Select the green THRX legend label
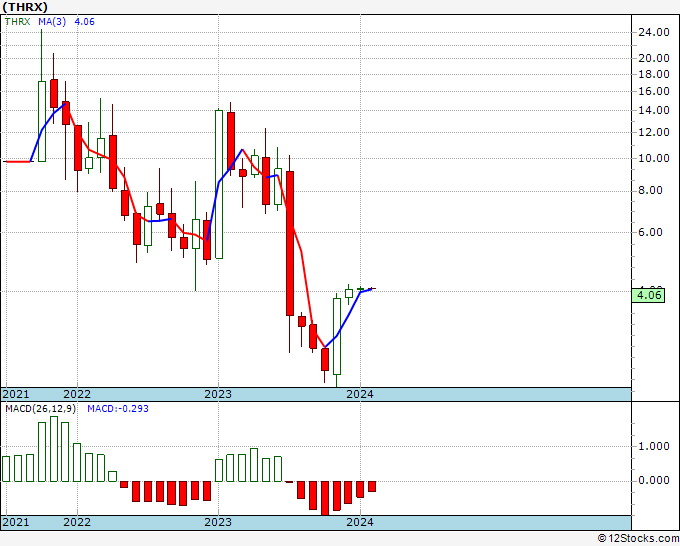The height and width of the screenshot is (546, 680). tap(18, 22)
